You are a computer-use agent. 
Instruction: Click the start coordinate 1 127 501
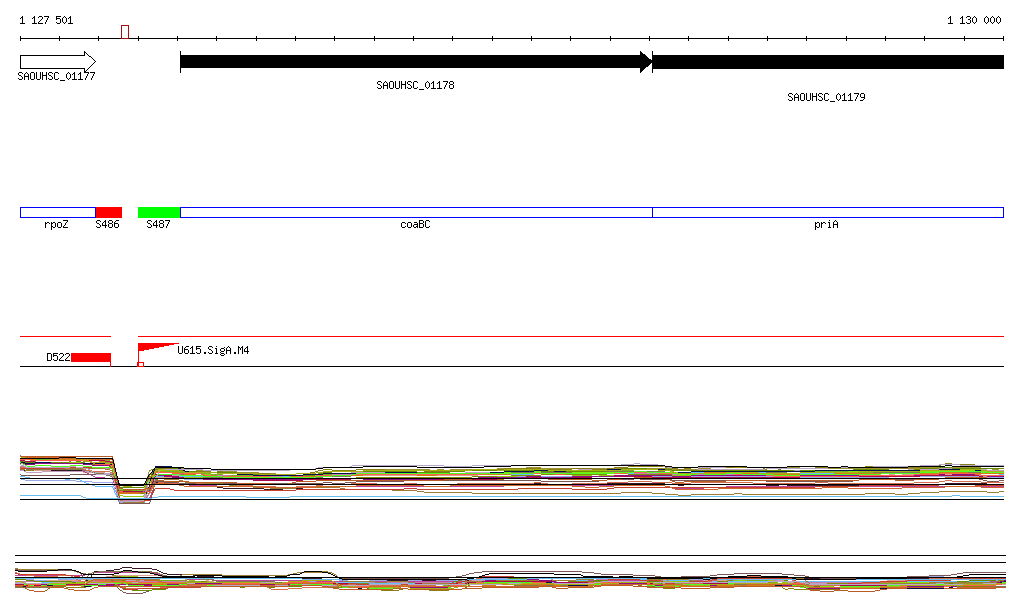(x=46, y=20)
